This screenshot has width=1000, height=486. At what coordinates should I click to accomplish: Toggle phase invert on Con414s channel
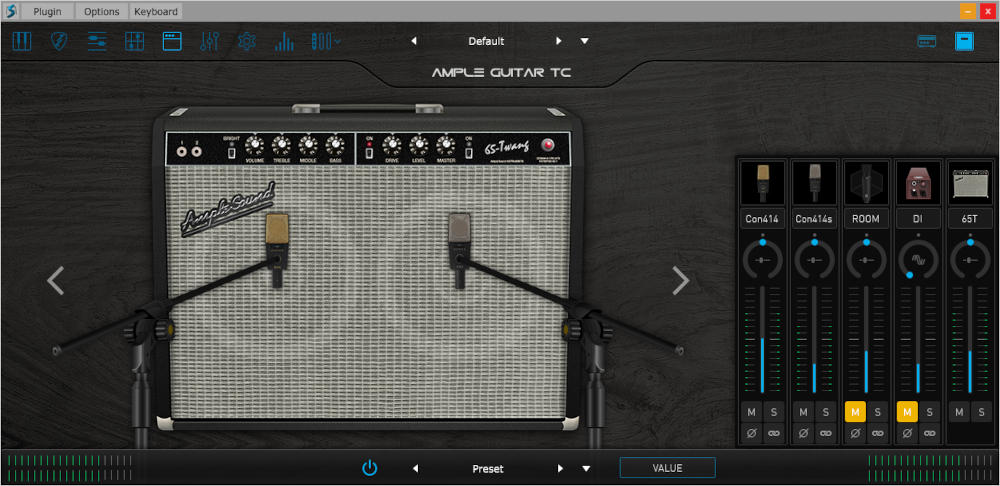point(804,433)
